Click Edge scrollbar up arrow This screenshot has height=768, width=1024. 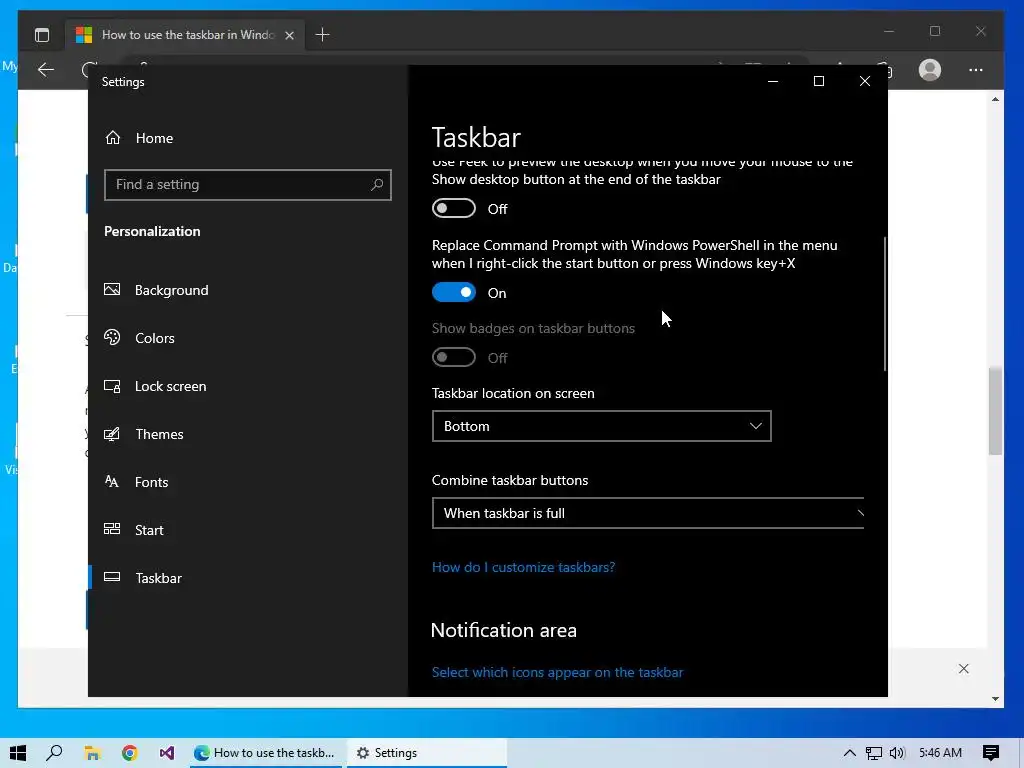(995, 99)
